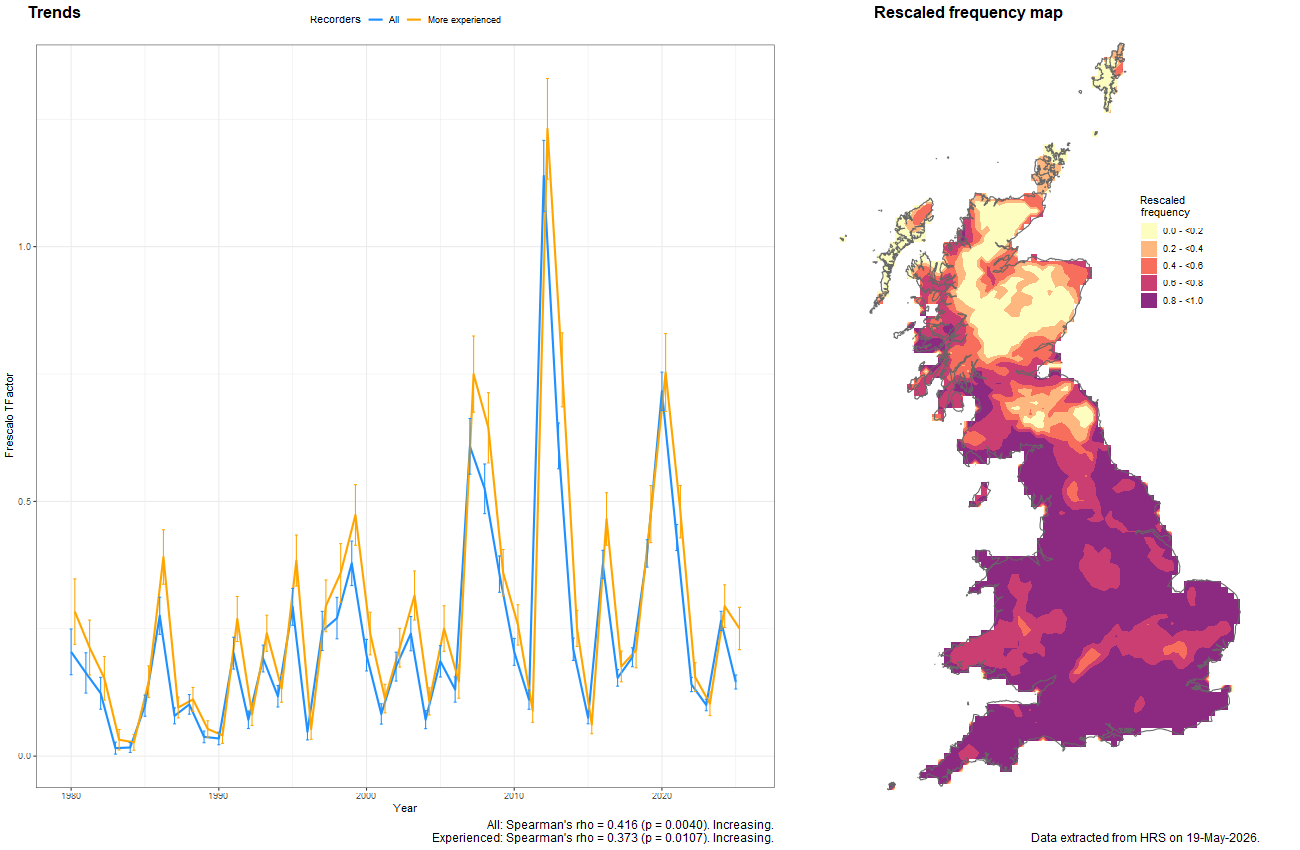1300x850 pixels.
Task: Click the 'Year' x-axis label
Action: (x=405, y=807)
